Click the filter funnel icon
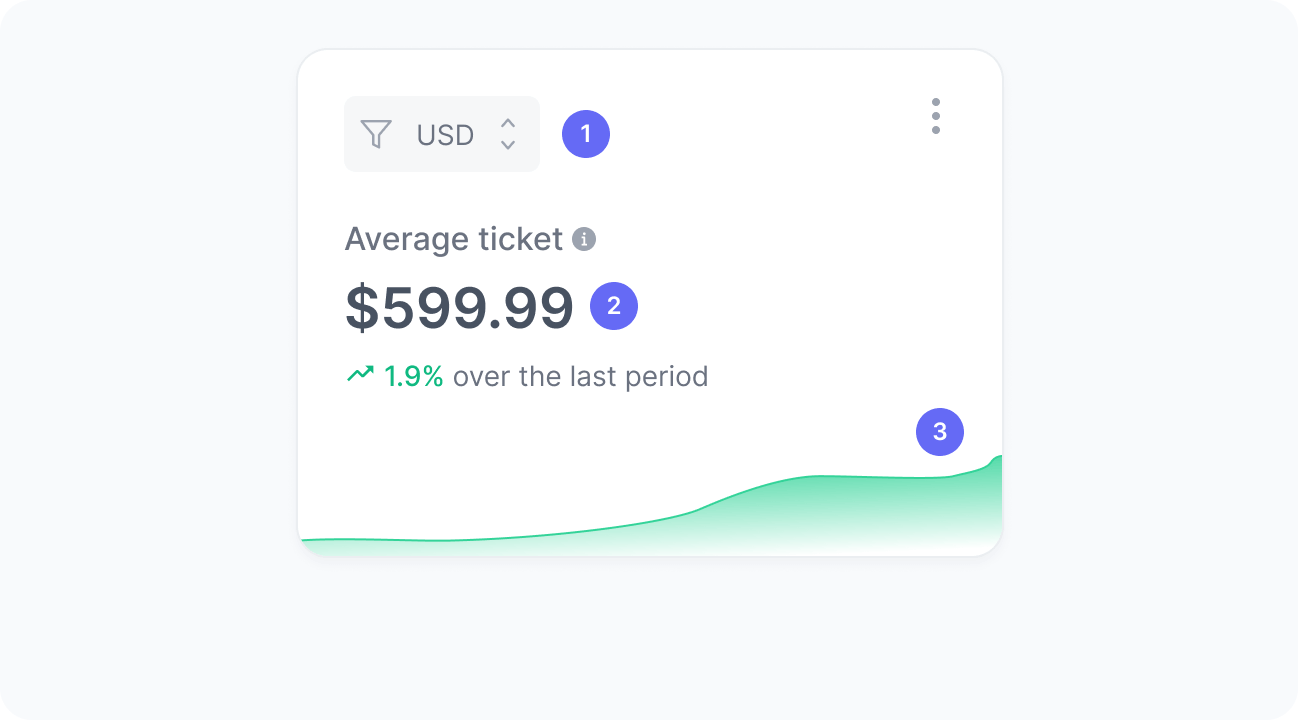This screenshot has width=1298, height=720. (x=377, y=134)
